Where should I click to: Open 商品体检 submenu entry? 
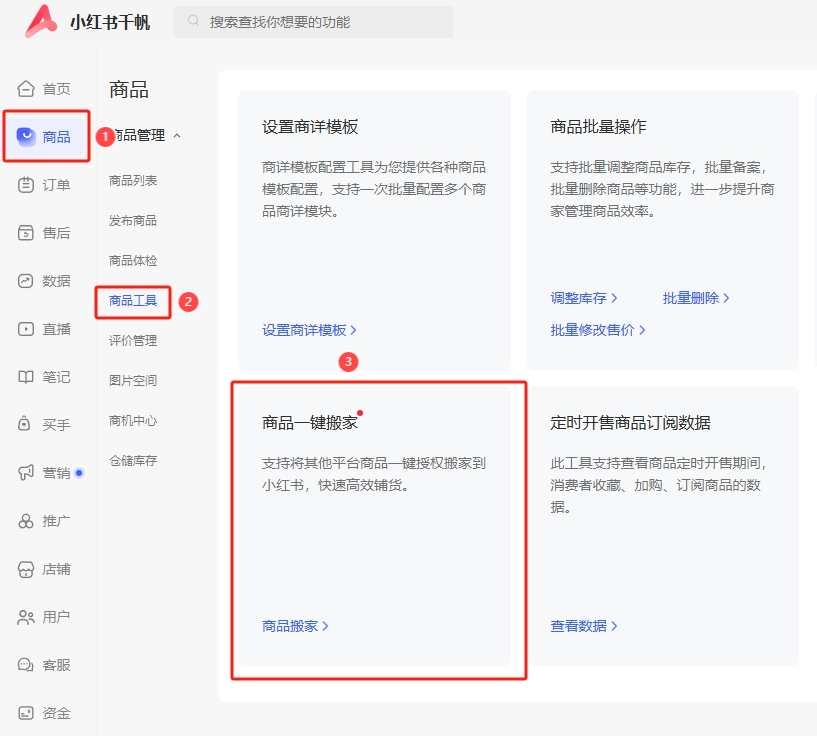click(x=133, y=260)
